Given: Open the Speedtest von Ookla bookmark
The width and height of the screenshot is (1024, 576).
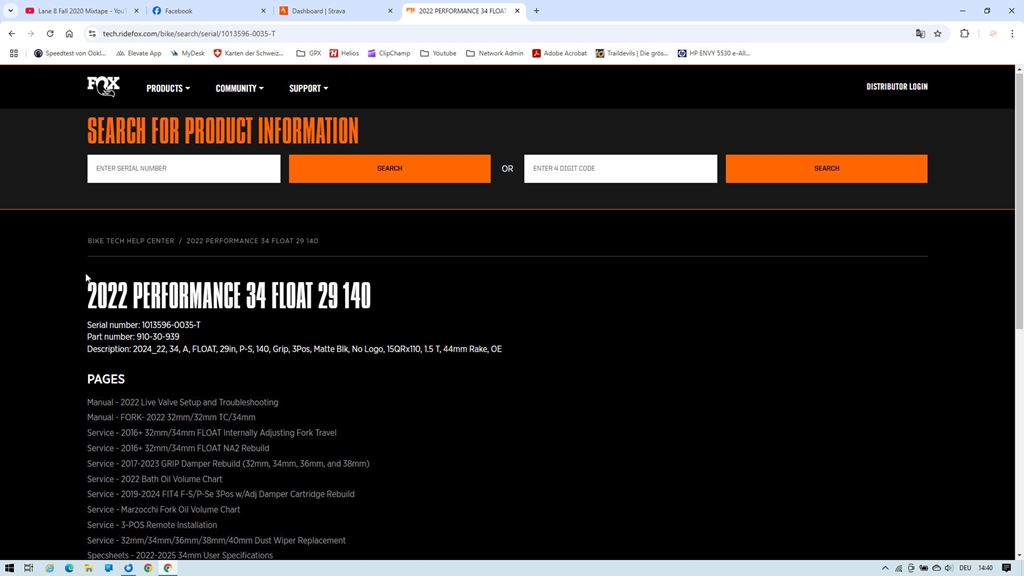Looking at the screenshot, I should click(x=70, y=53).
